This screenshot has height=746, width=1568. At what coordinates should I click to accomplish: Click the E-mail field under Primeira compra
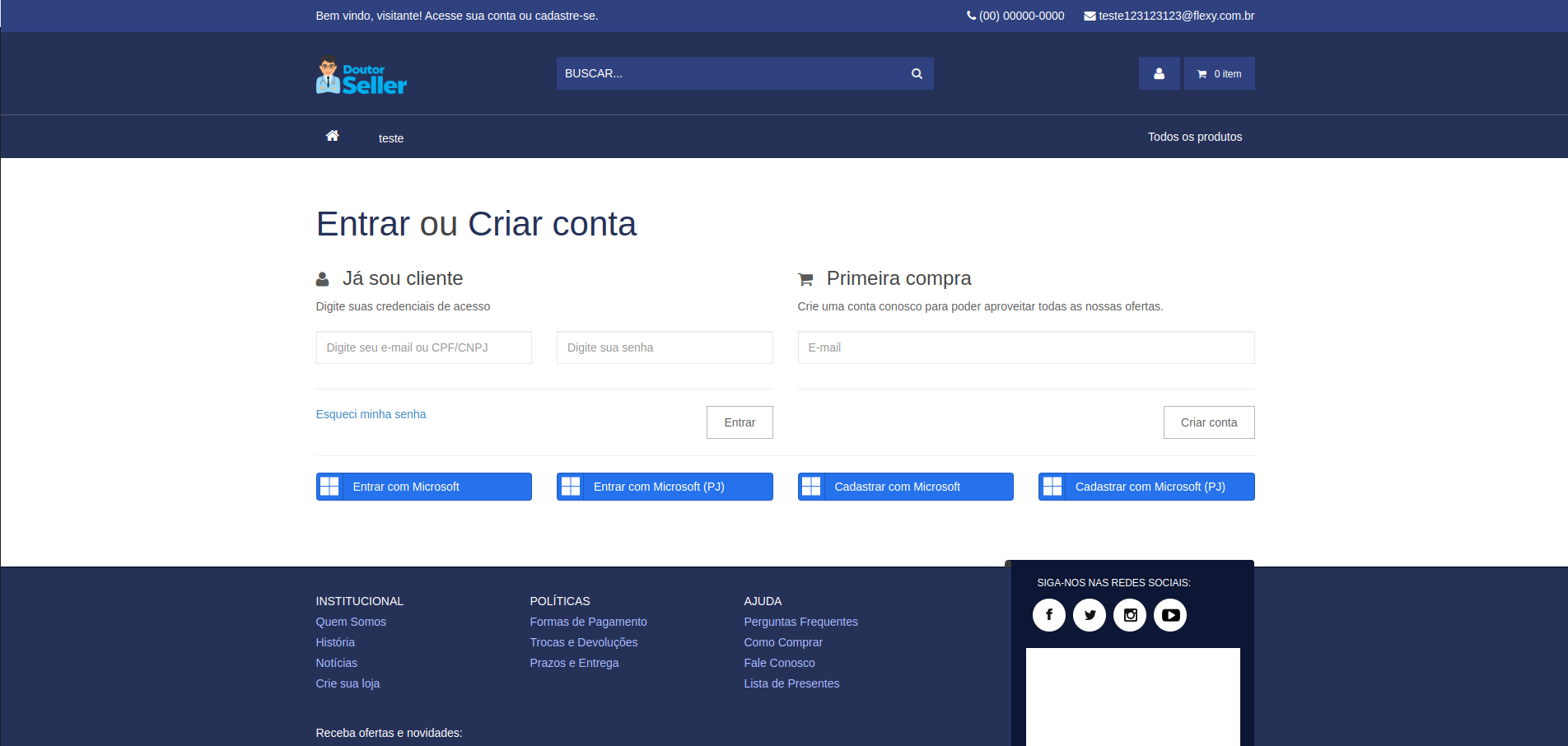coord(1026,347)
